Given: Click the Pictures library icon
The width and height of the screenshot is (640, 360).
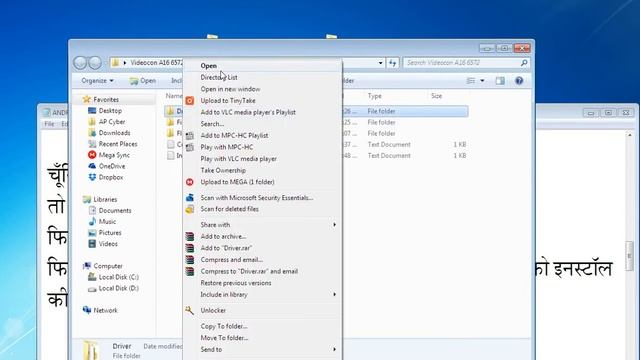Looking at the screenshot, I should pos(92,233).
